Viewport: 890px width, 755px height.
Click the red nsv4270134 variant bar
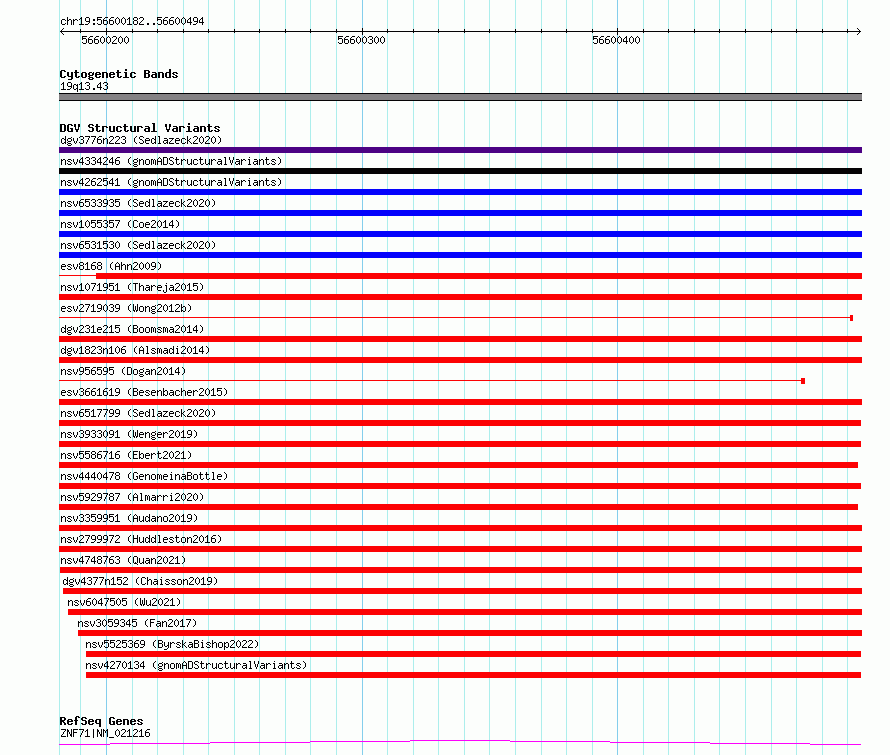pyautogui.click(x=473, y=675)
